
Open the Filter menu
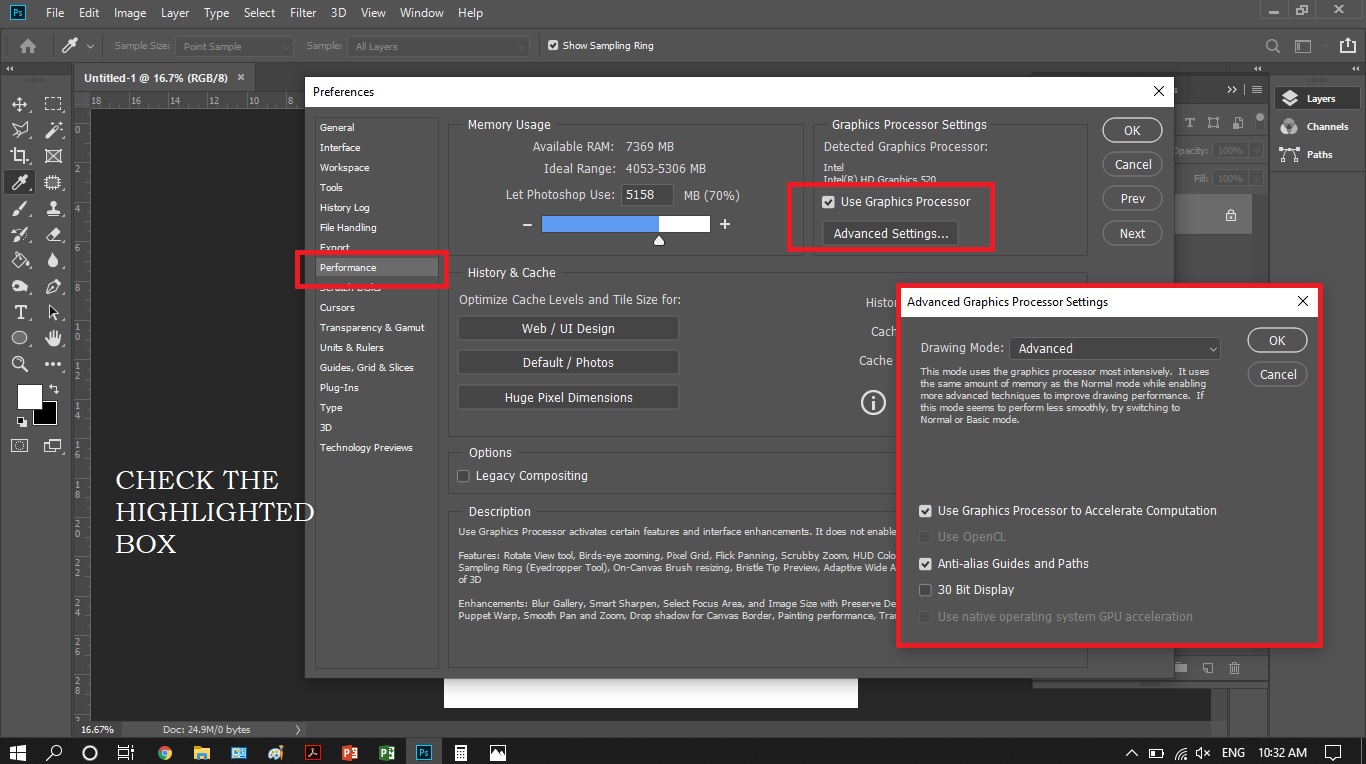coord(303,13)
